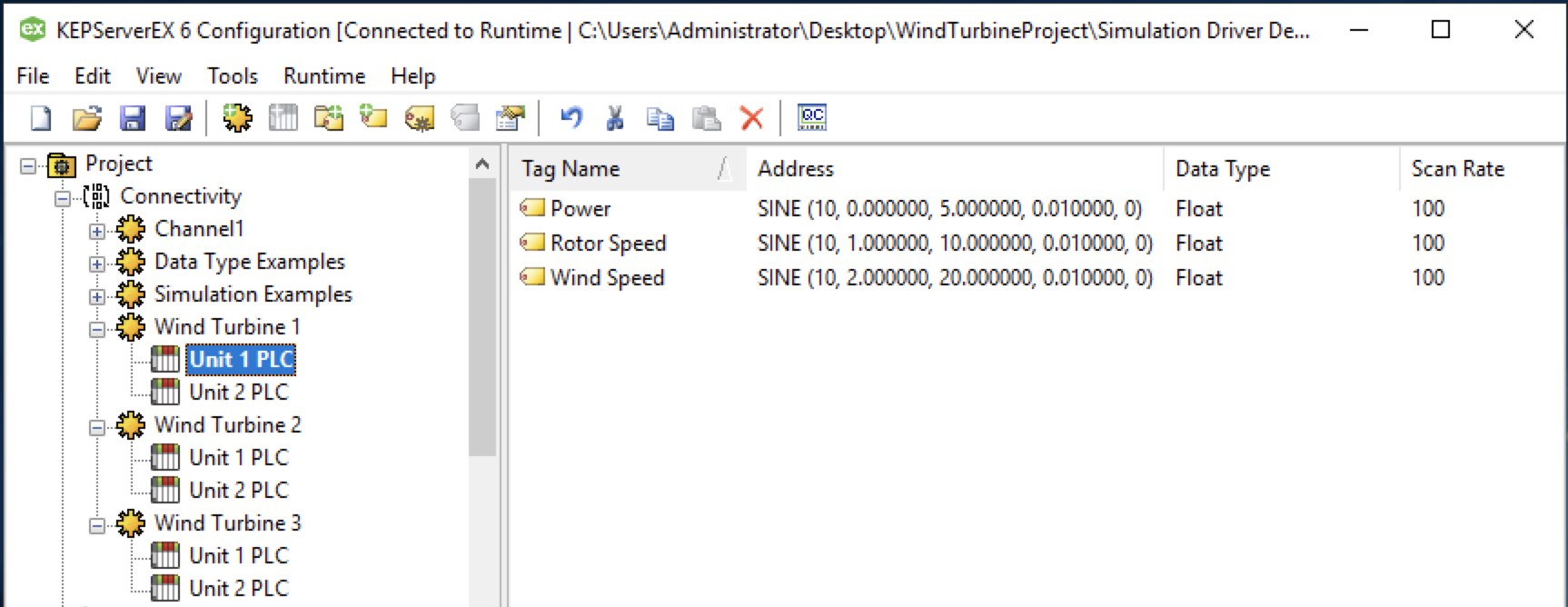
Task: Select the Simulation Examples channel label
Action: tap(253, 294)
